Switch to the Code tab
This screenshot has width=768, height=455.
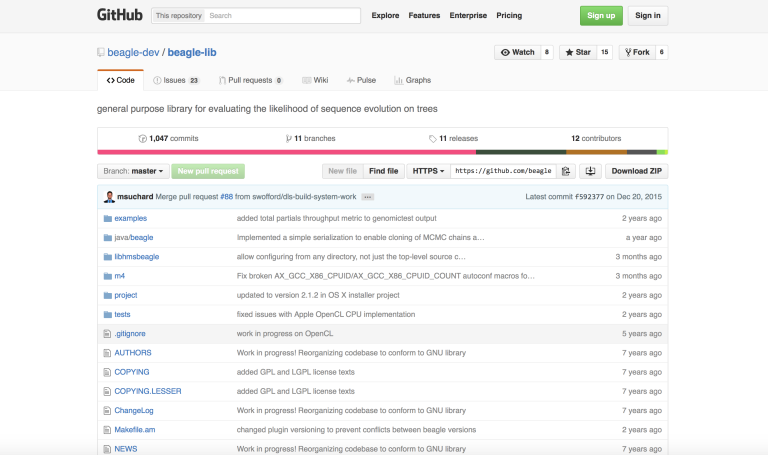click(120, 80)
